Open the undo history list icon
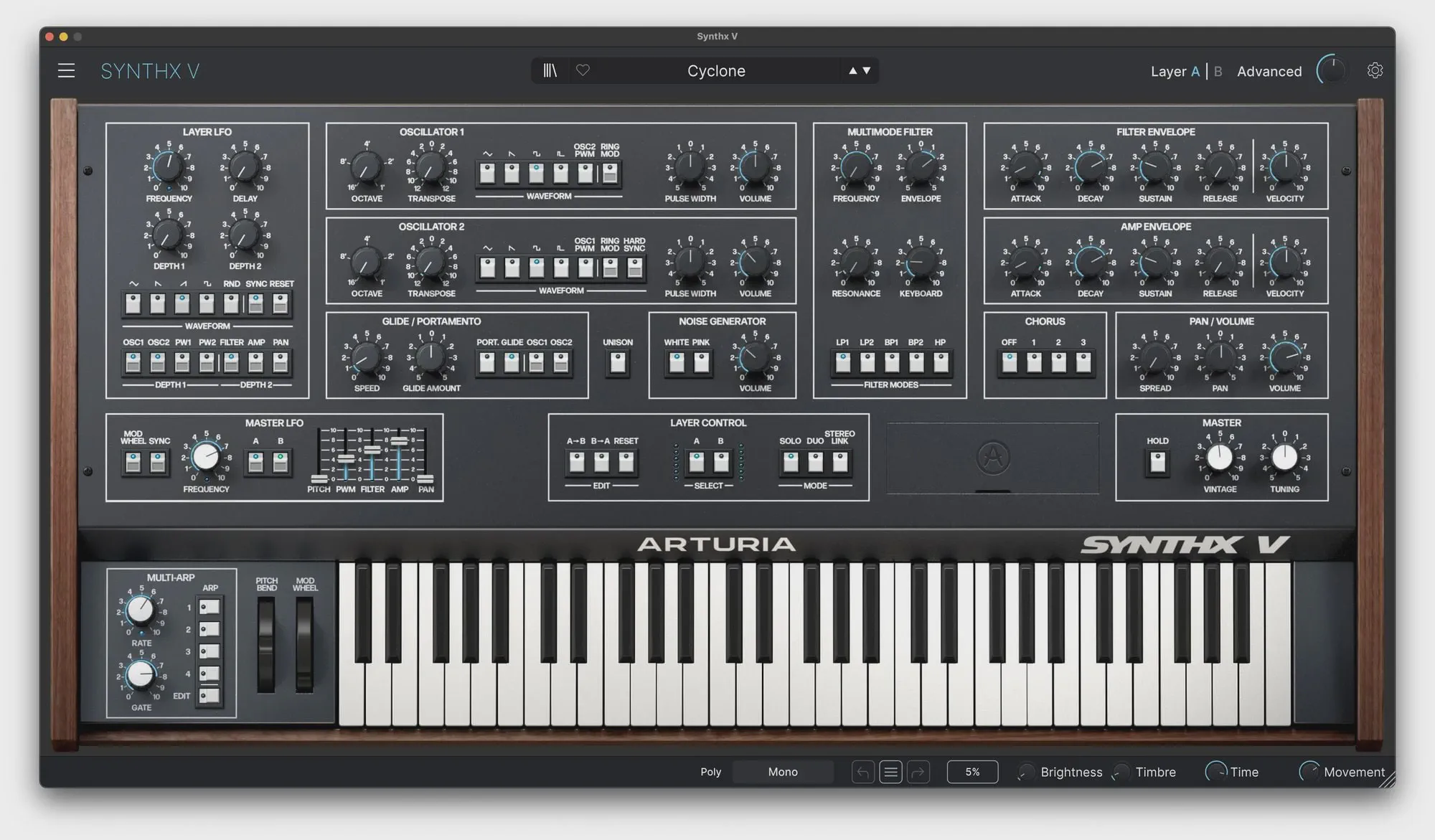 tap(890, 772)
